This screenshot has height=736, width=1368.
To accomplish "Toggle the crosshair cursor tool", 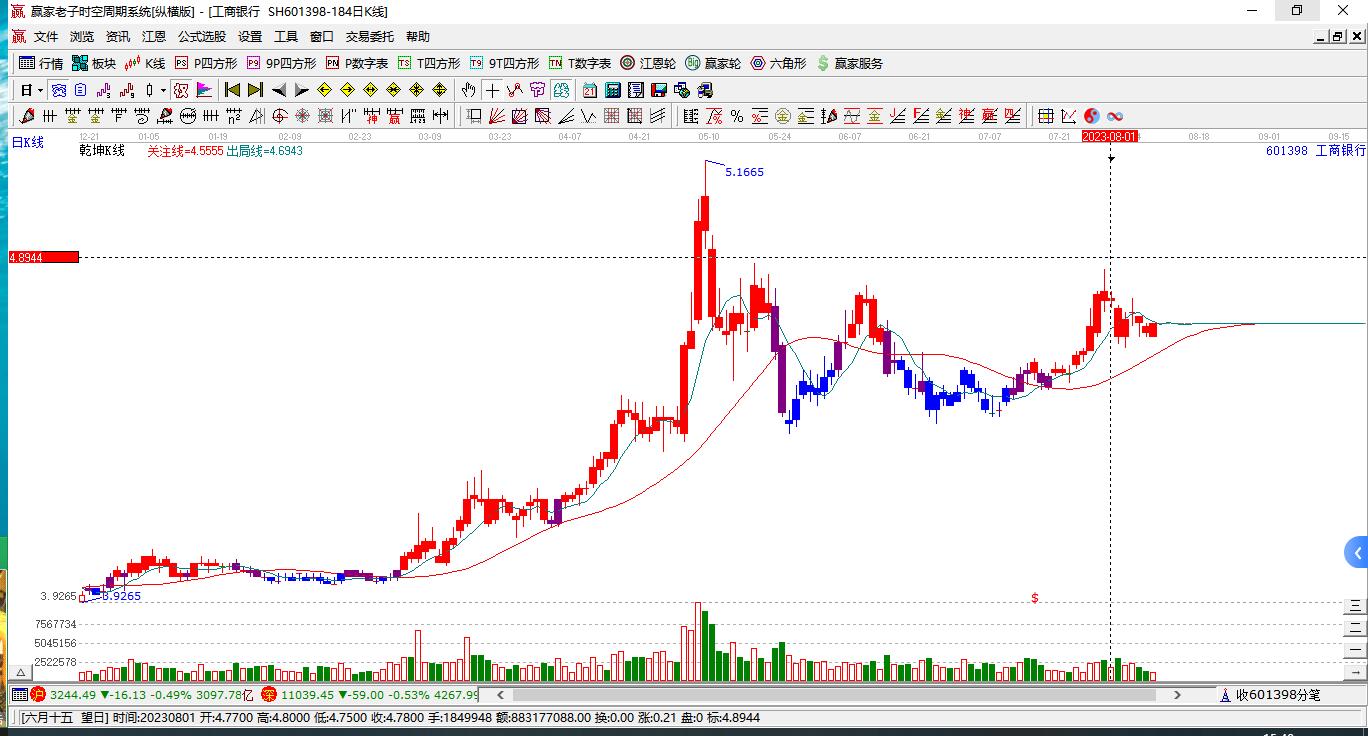I will pos(492,90).
